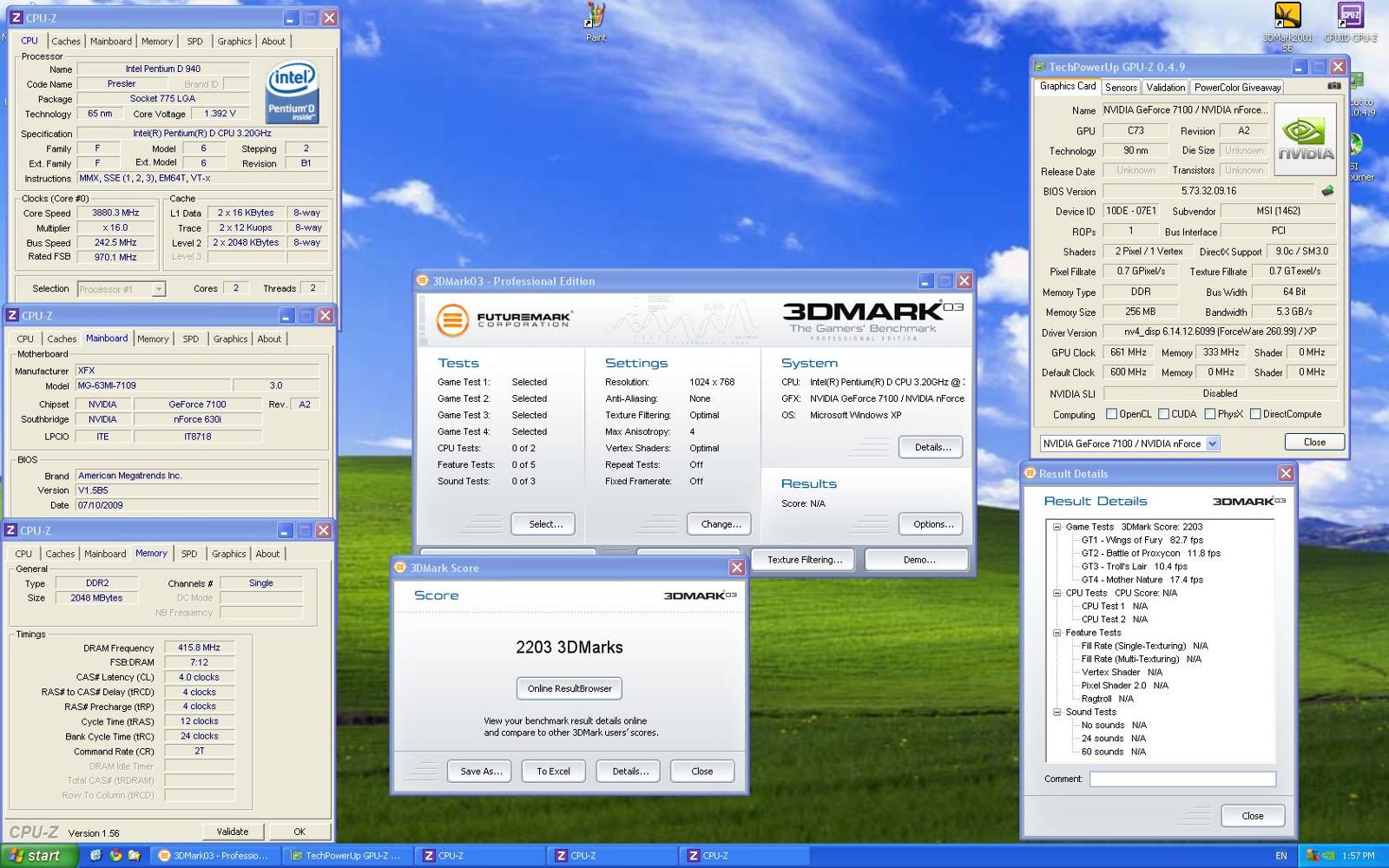Click the EN language indicator
This screenshot has height=868, width=1389.
pos(1281,856)
